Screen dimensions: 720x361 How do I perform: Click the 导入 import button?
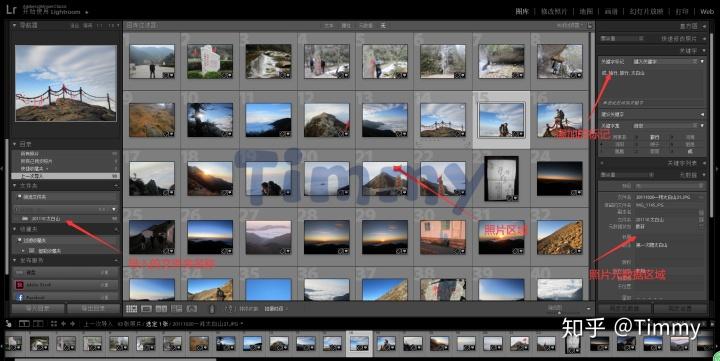38,308
